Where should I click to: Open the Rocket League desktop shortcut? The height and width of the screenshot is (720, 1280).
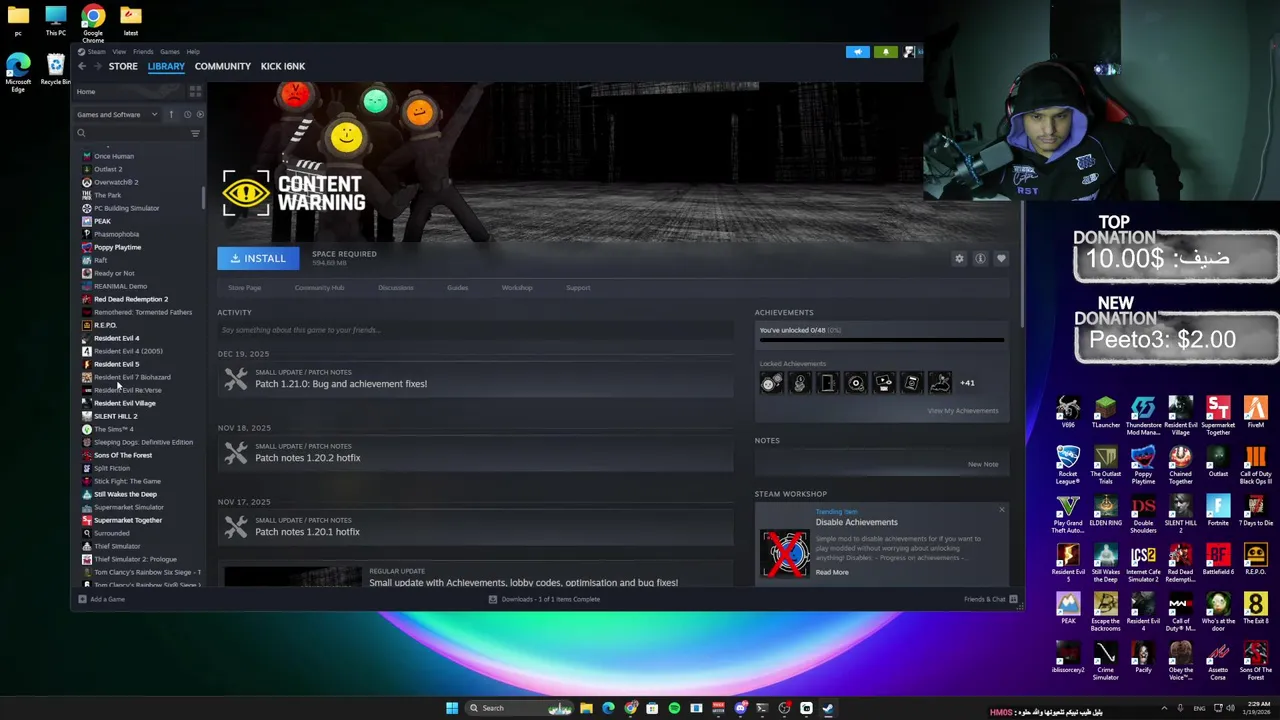[x=1068, y=465]
